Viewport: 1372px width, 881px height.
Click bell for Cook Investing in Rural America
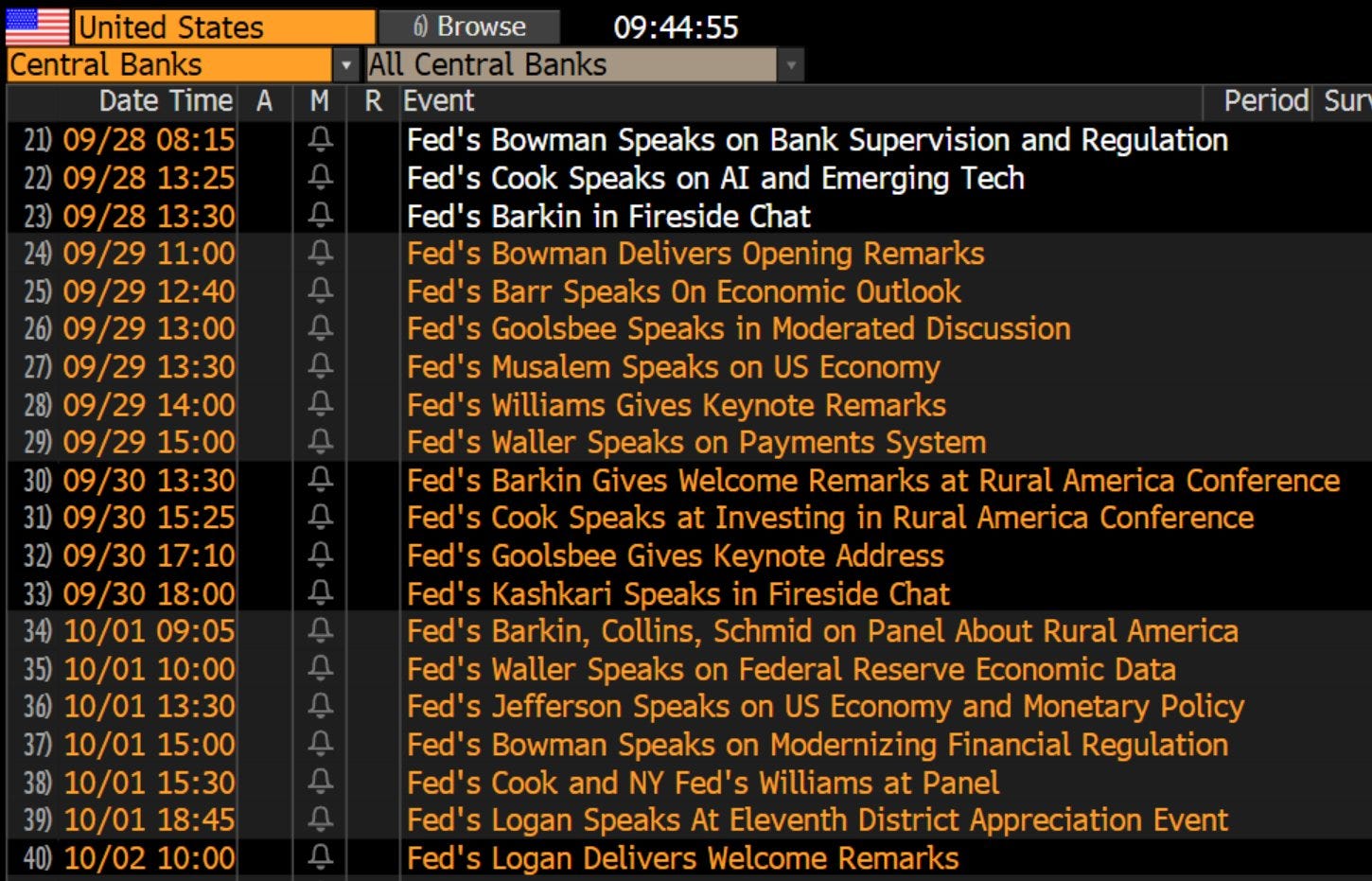[320, 518]
